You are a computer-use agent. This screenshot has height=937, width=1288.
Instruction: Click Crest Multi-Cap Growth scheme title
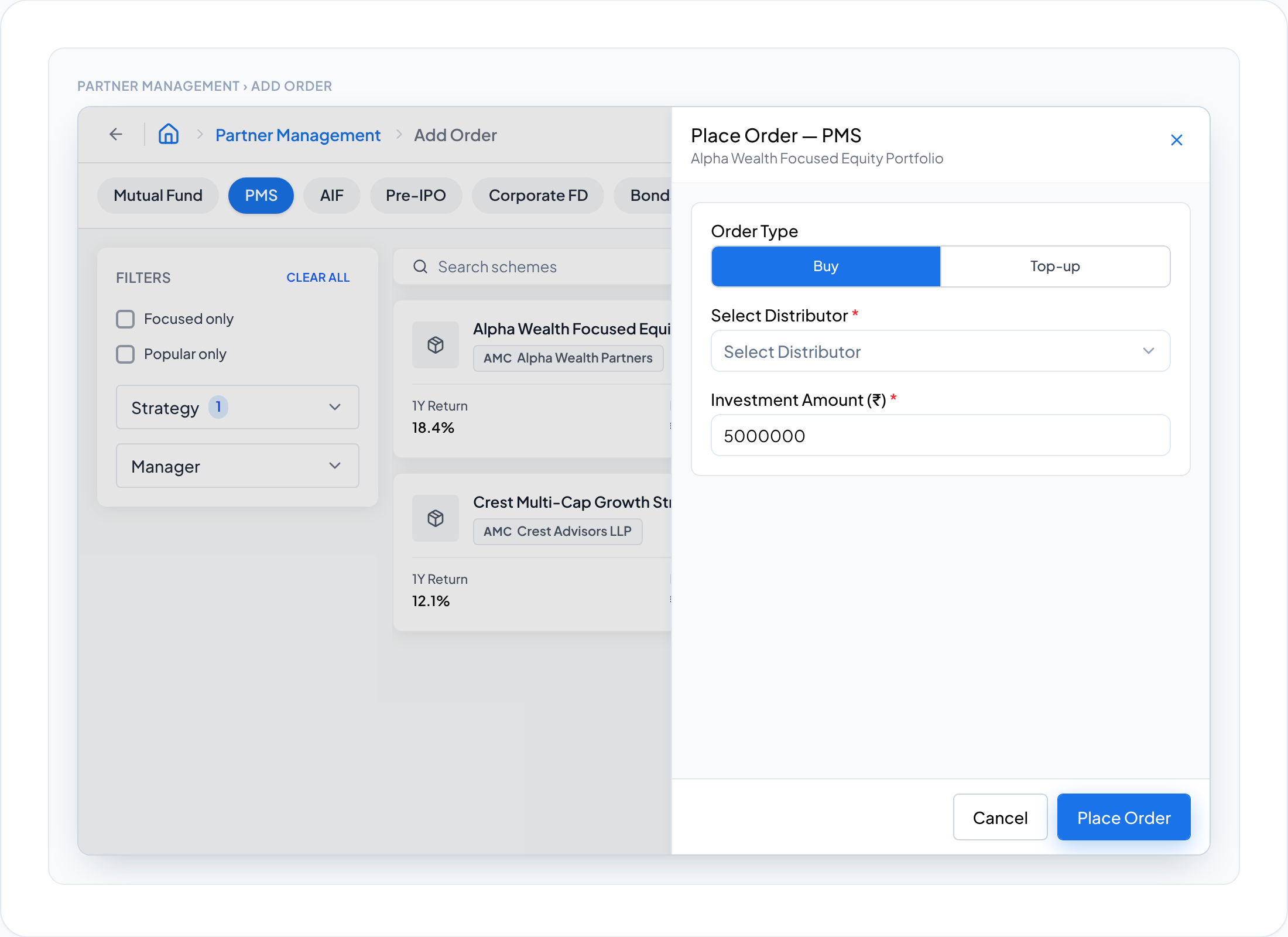(571, 502)
